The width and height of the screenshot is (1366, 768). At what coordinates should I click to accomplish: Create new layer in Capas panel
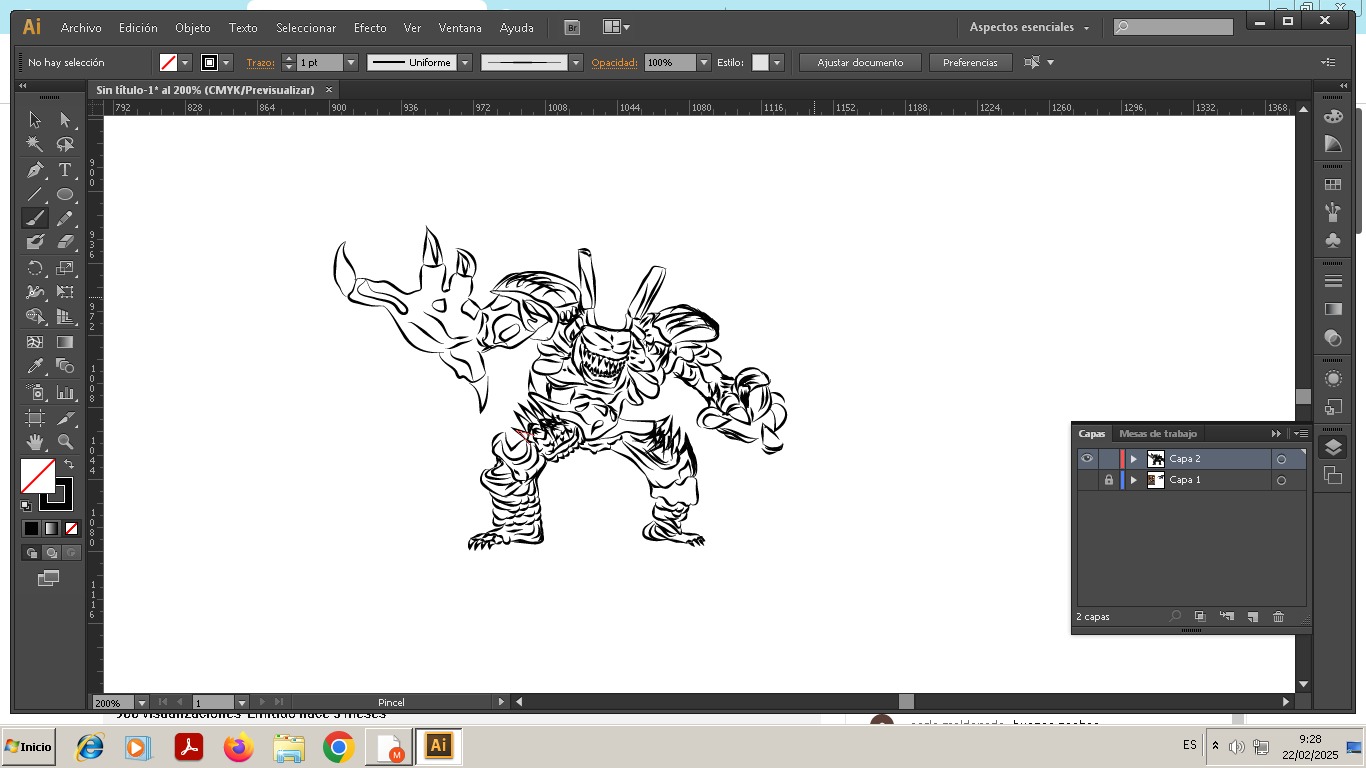1252,617
